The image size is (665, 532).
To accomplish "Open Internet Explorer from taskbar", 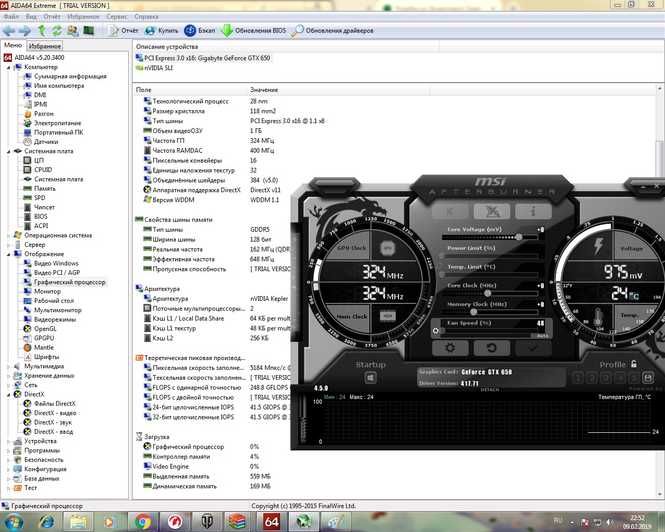I will (47, 521).
